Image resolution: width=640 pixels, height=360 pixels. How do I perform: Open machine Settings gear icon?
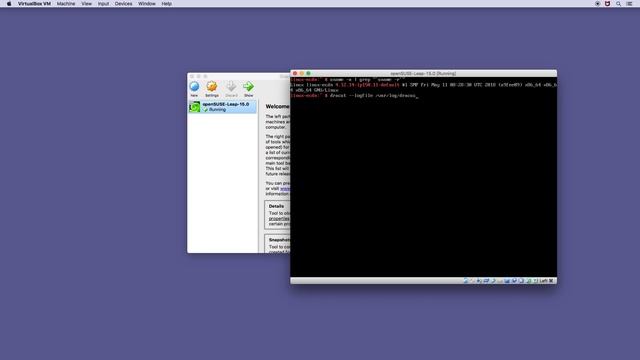click(212, 87)
